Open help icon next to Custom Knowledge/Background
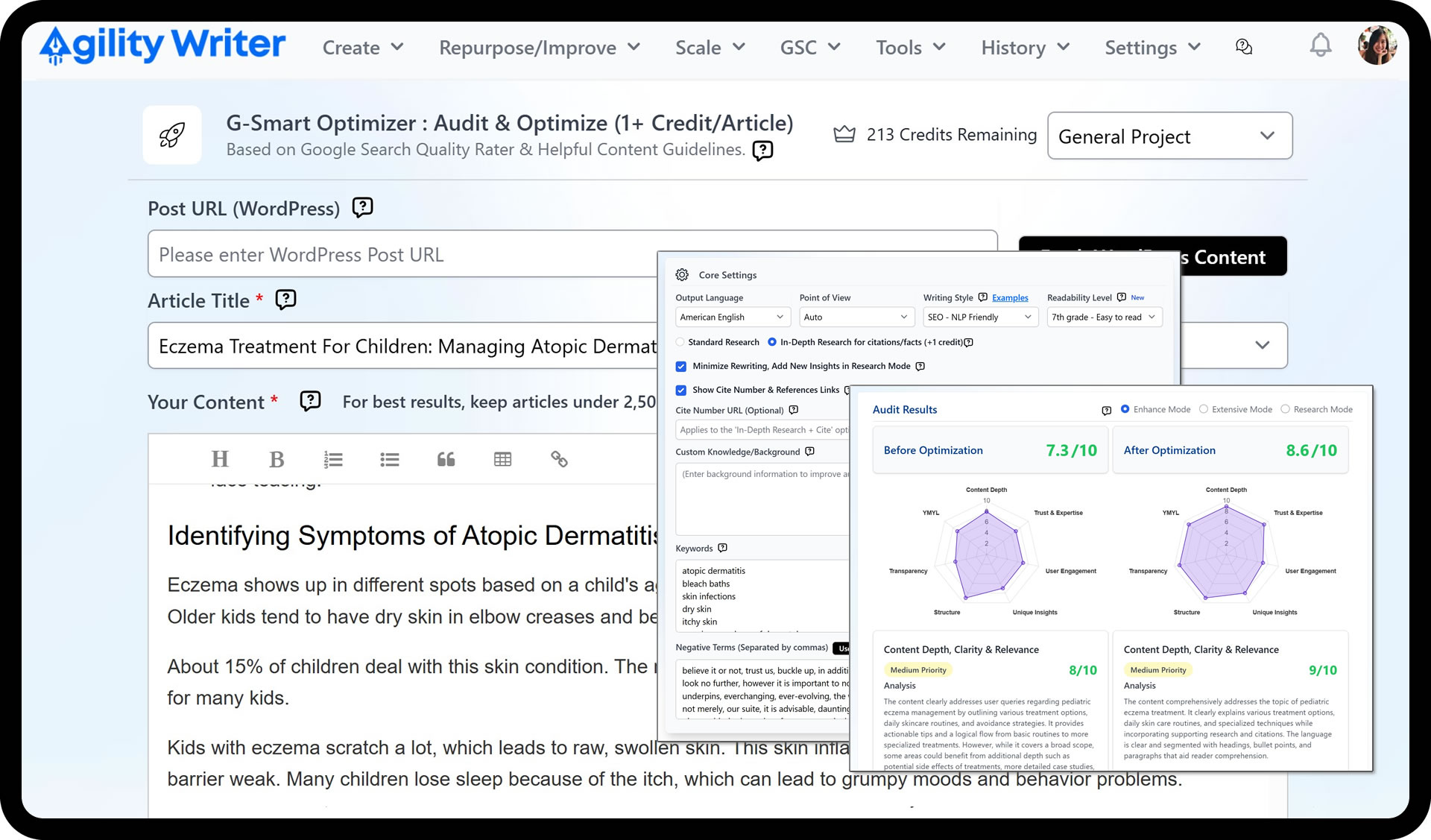The image size is (1431, 840). [809, 452]
